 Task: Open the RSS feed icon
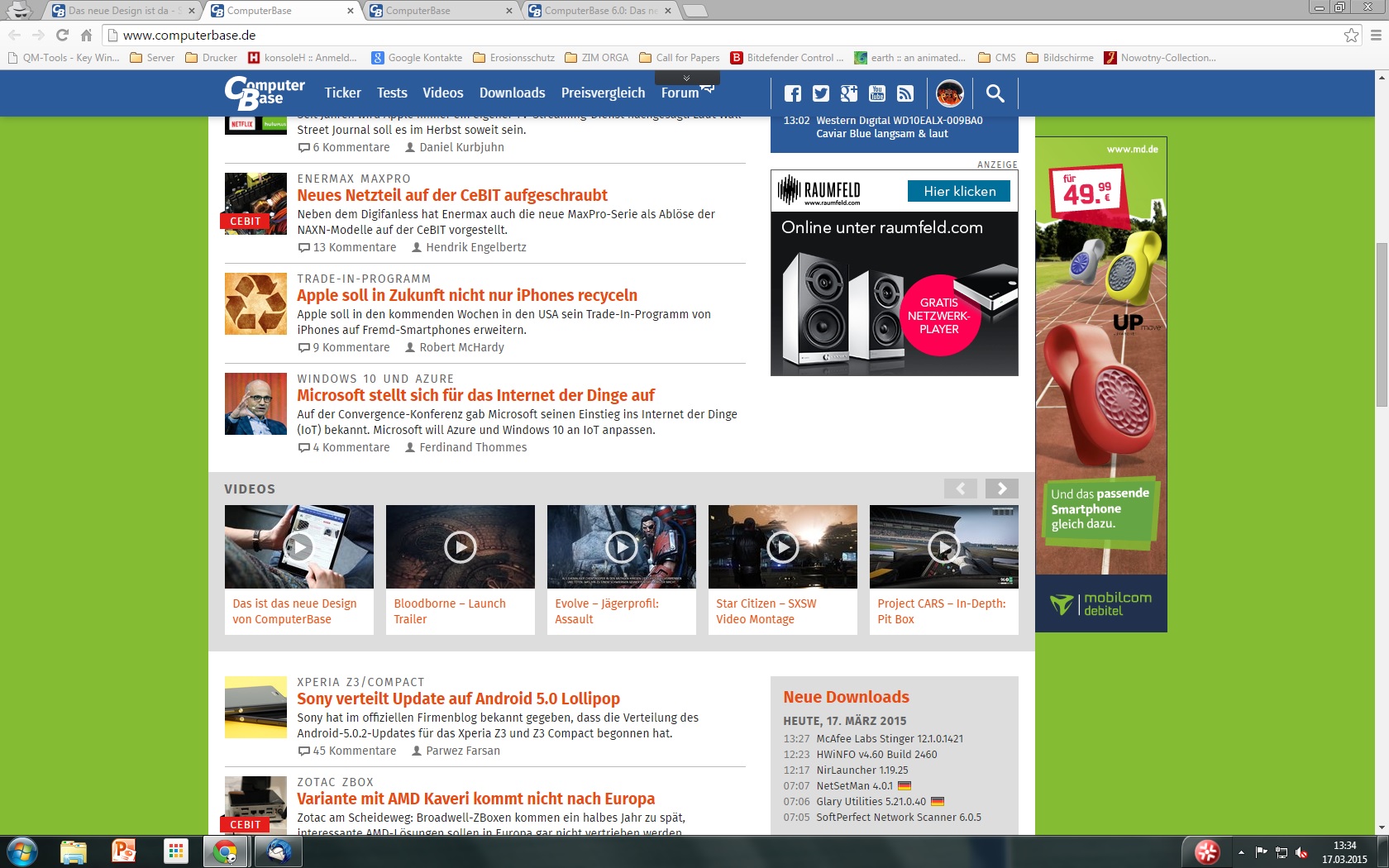(x=905, y=93)
